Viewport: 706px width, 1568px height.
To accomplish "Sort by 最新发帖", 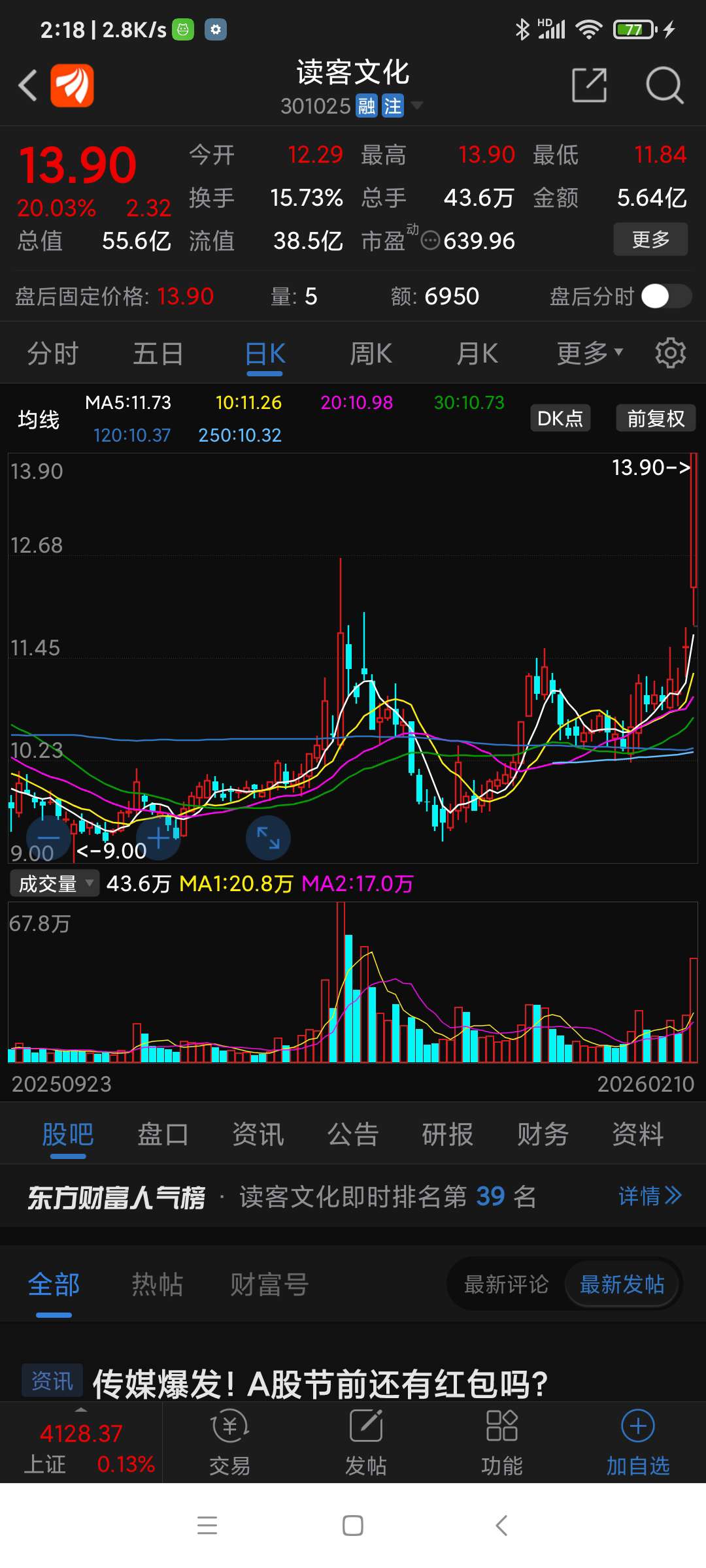I will click(x=622, y=1284).
